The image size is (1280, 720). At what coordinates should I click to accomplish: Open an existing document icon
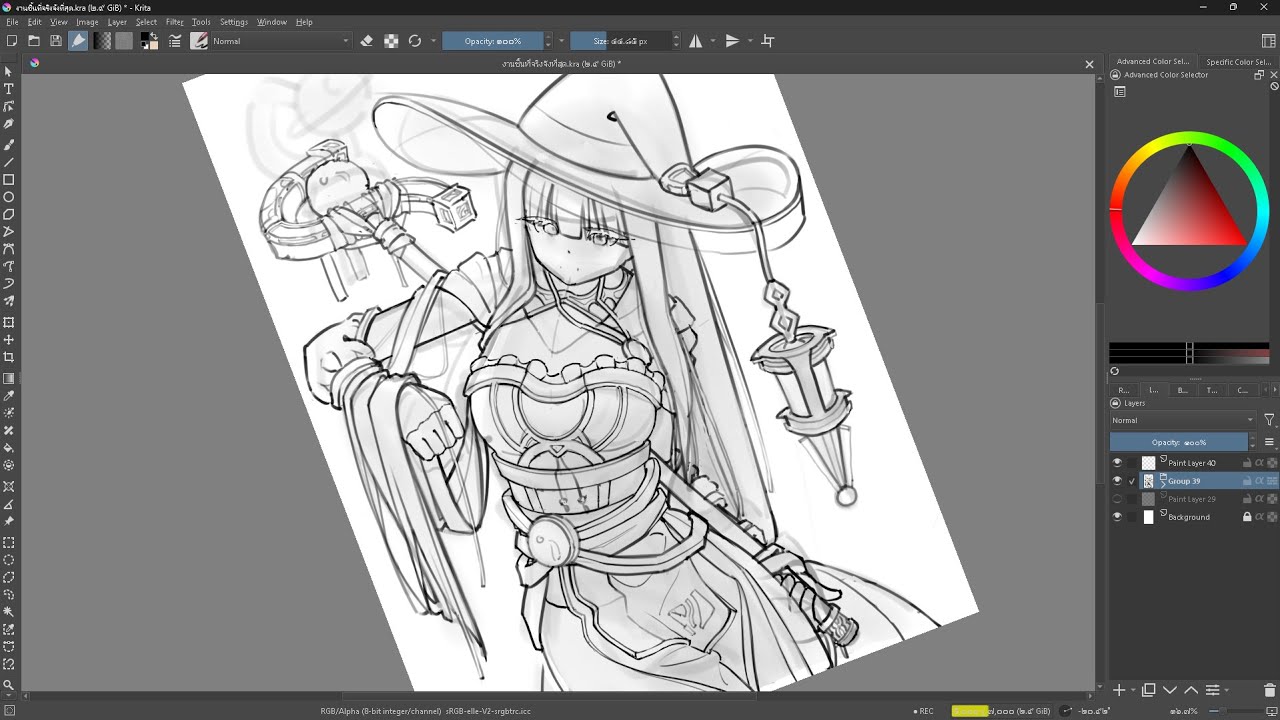[34, 41]
